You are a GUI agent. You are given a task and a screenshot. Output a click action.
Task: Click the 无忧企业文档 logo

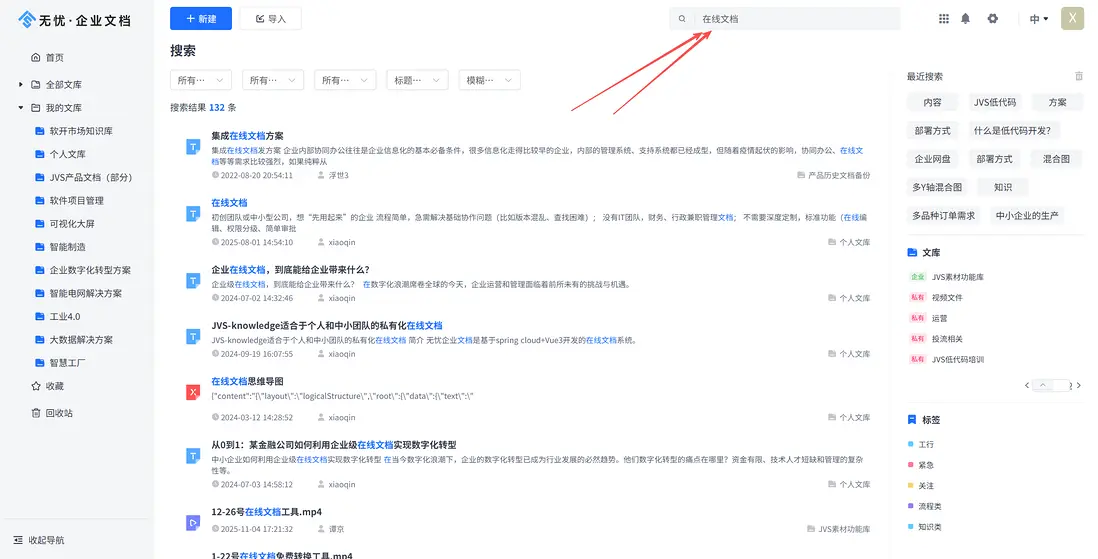[x=74, y=20]
